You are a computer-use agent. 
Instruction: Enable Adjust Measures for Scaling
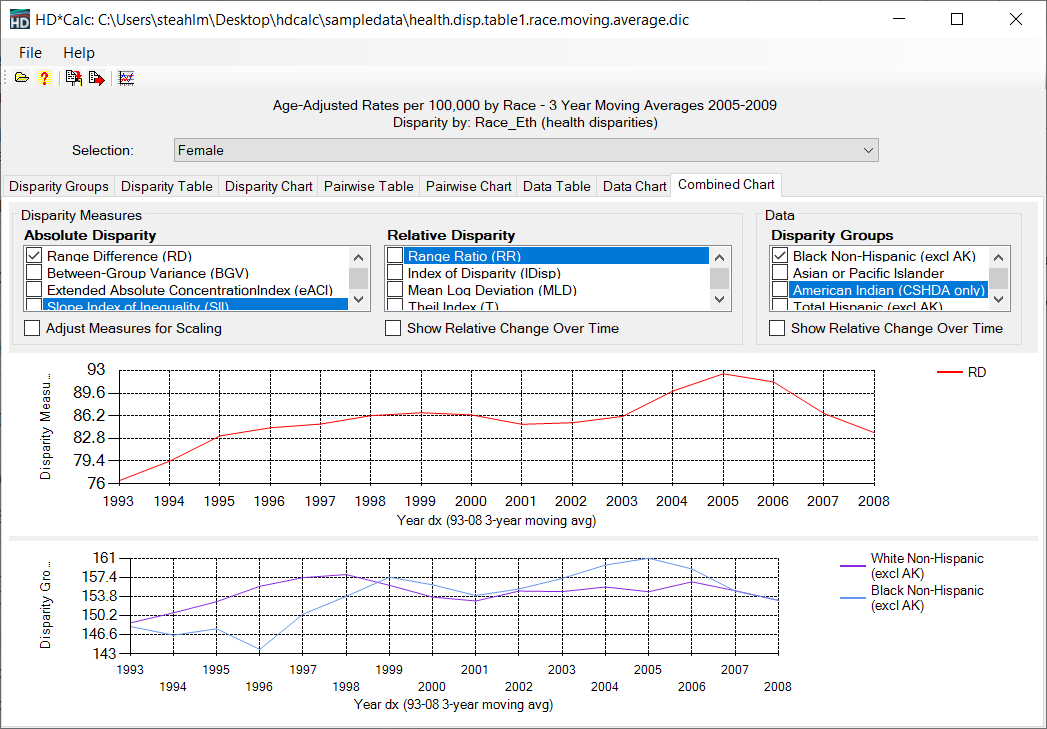click(34, 328)
